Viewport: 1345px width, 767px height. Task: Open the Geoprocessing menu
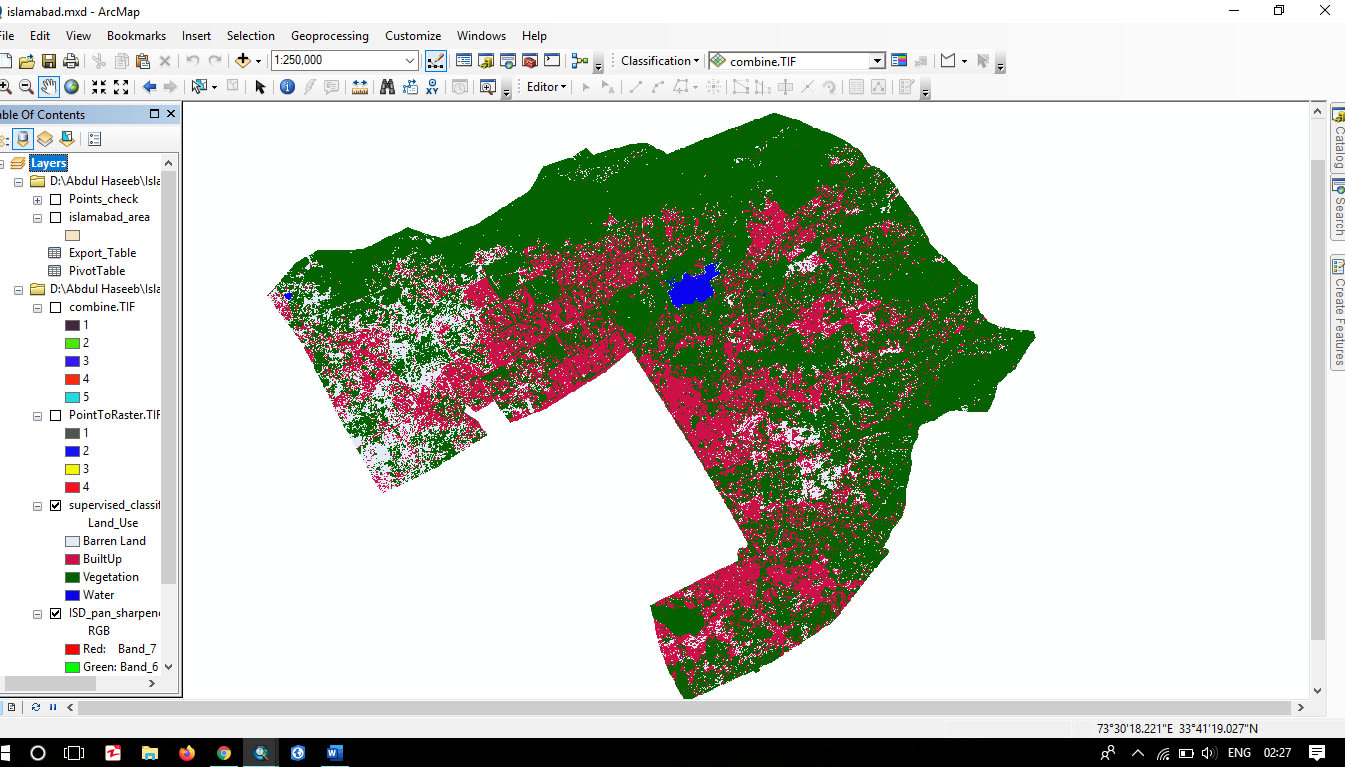(x=330, y=36)
